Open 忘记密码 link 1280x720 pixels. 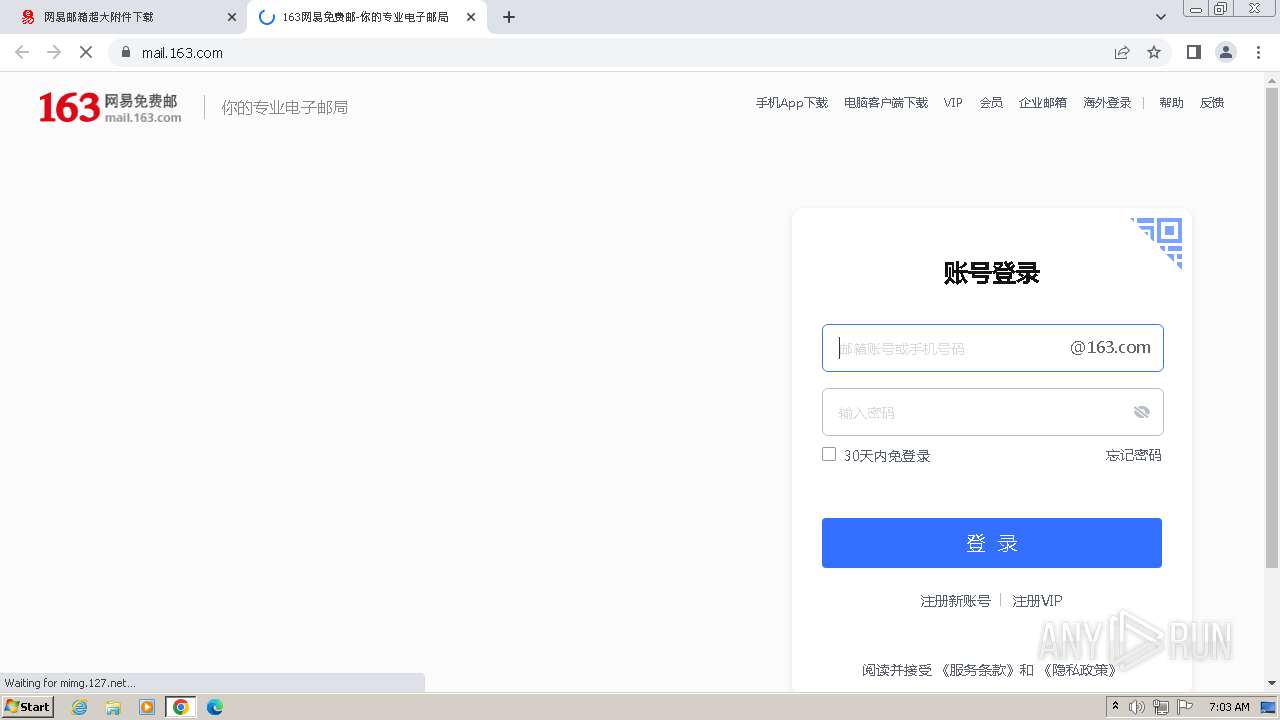1133,455
